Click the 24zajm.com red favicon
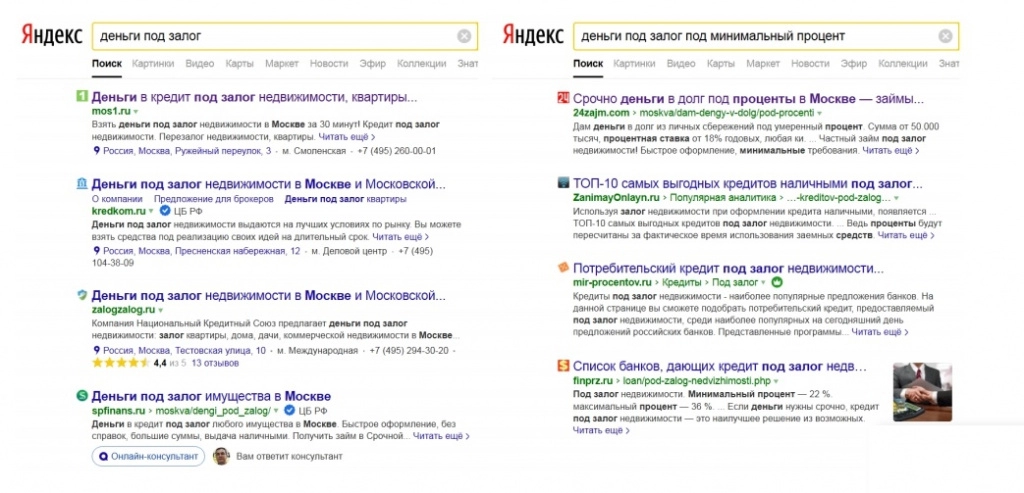Screen dimensions: 1024x493 [x=564, y=98]
